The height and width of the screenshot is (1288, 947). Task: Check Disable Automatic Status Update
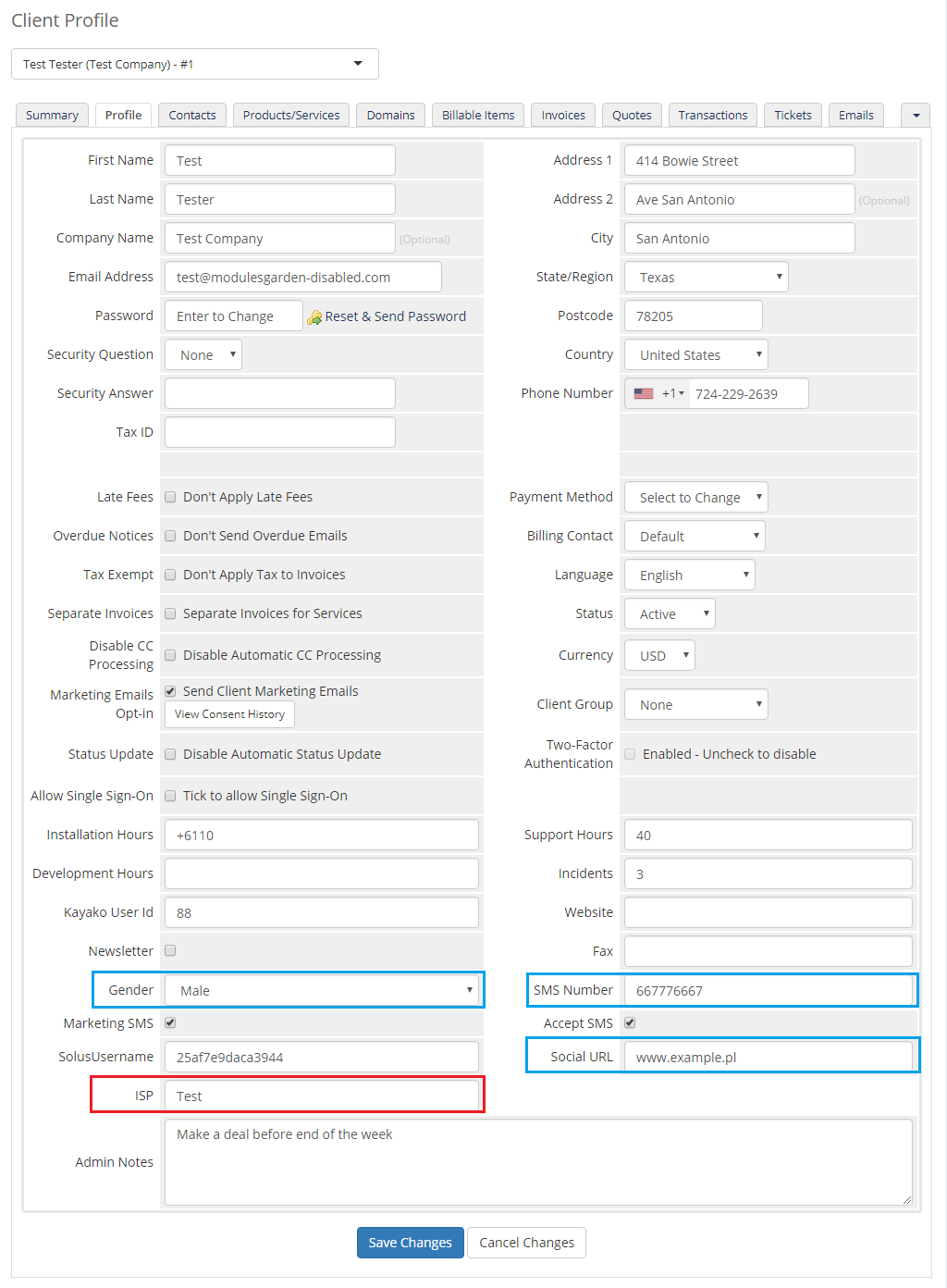[170, 754]
